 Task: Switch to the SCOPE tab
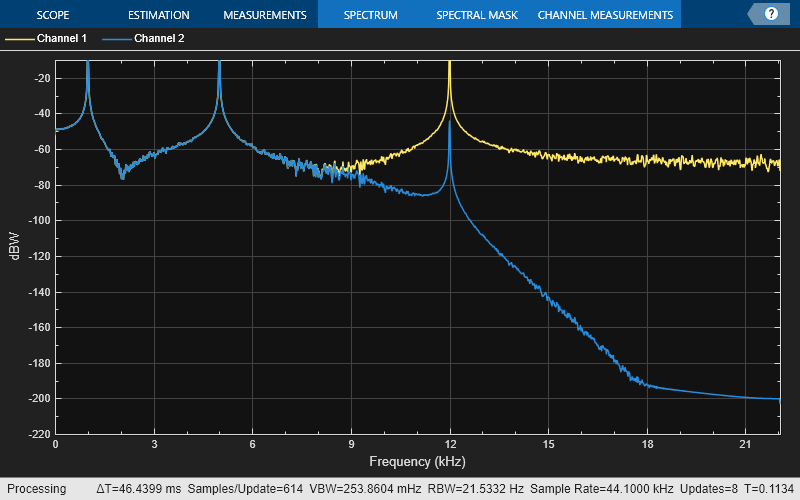click(x=52, y=15)
